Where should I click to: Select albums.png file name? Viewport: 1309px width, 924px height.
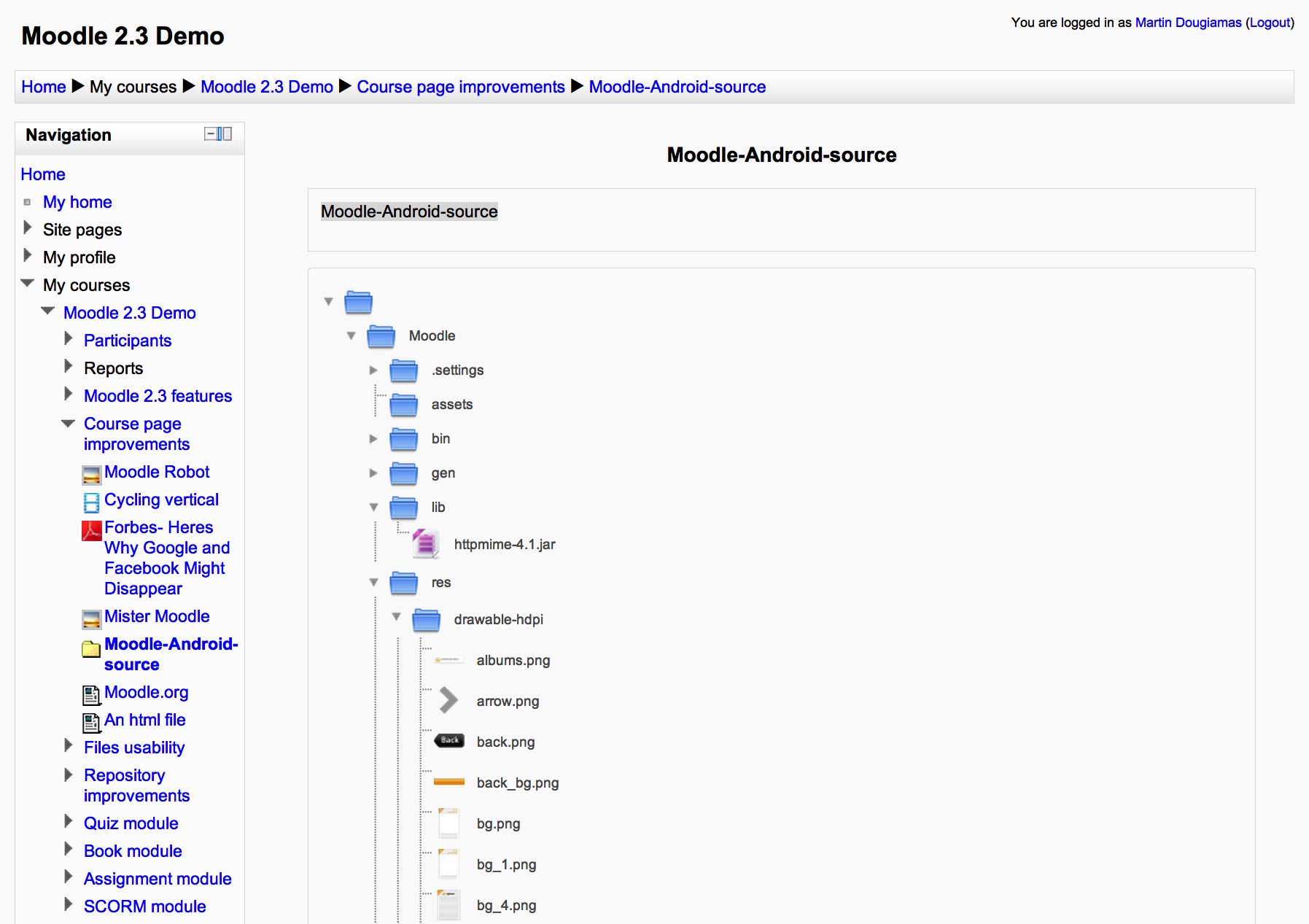tap(513, 661)
